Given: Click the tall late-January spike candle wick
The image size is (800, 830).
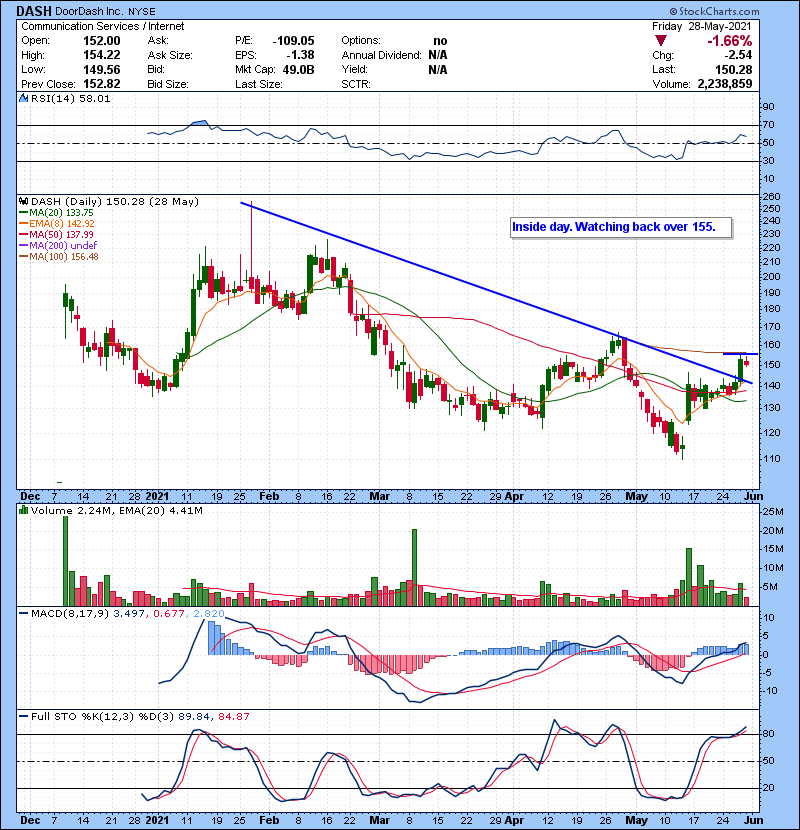Looking at the screenshot, I should pos(251,238).
